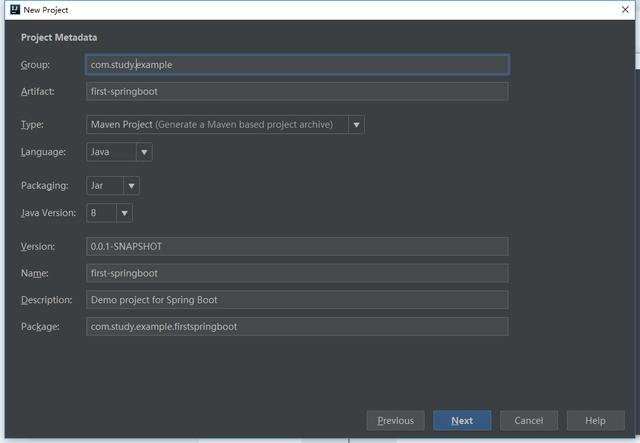Image resolution: width=640 pixels, height=443 pixels.
Task: Click the Java Version label
Action: (x=48, y=213)
